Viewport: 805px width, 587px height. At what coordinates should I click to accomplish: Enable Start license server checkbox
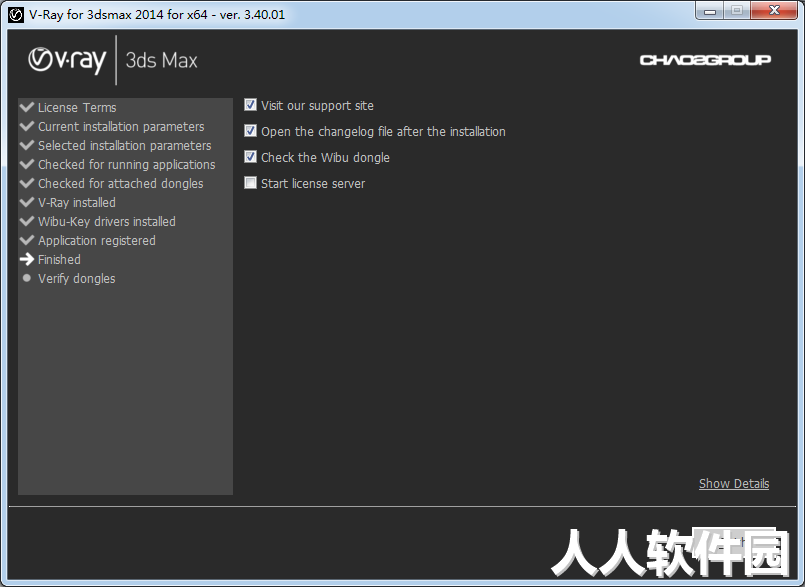250,183
